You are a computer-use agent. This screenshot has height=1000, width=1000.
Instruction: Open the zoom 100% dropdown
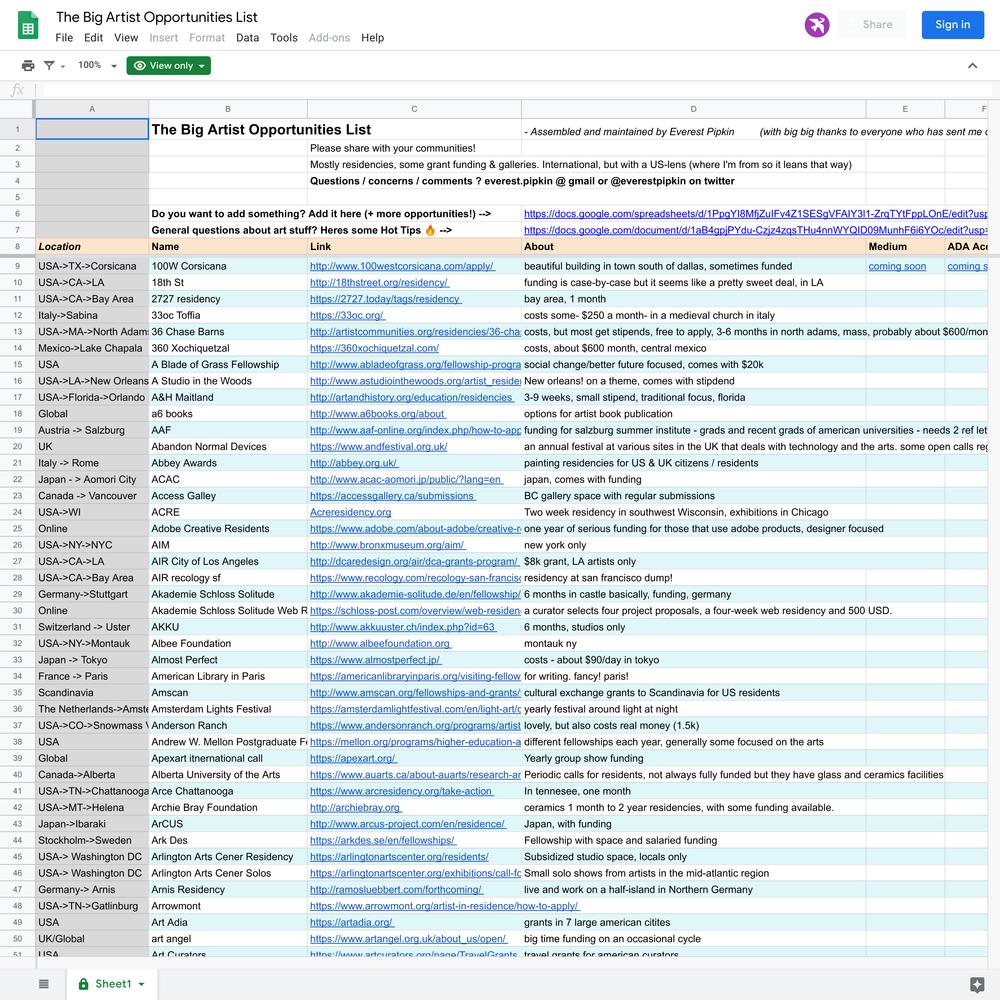[x=98, y=65]
